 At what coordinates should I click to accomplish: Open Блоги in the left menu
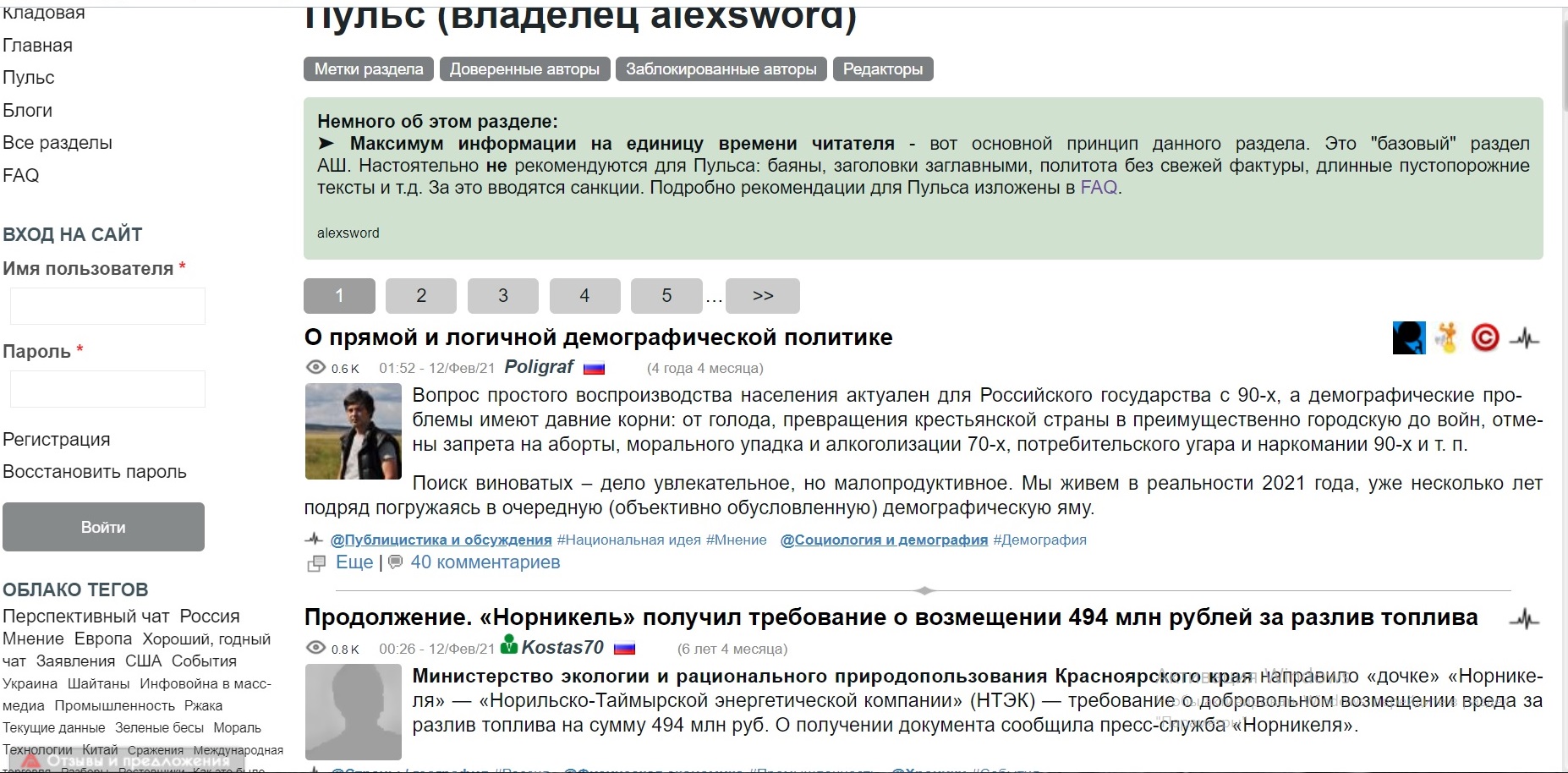[x=28, y=111]
